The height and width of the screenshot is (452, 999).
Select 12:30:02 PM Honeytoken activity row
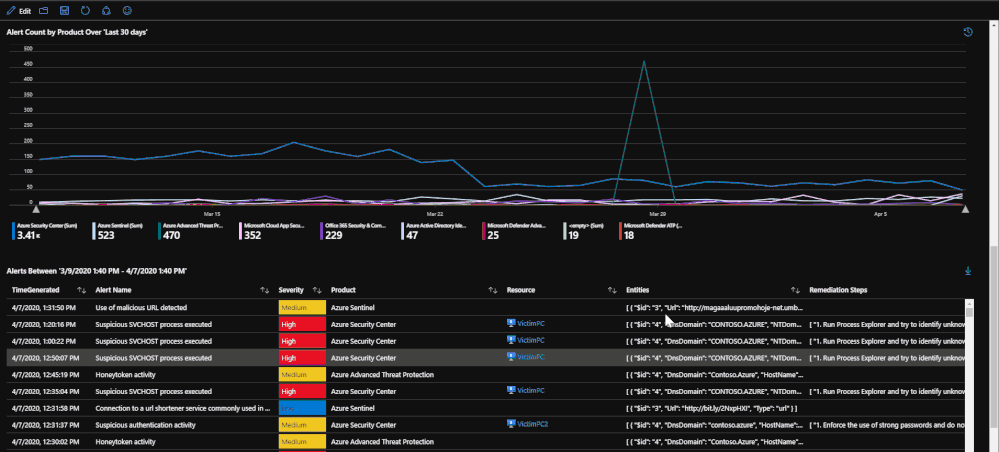pyautogui.click(x=487, y=441)
